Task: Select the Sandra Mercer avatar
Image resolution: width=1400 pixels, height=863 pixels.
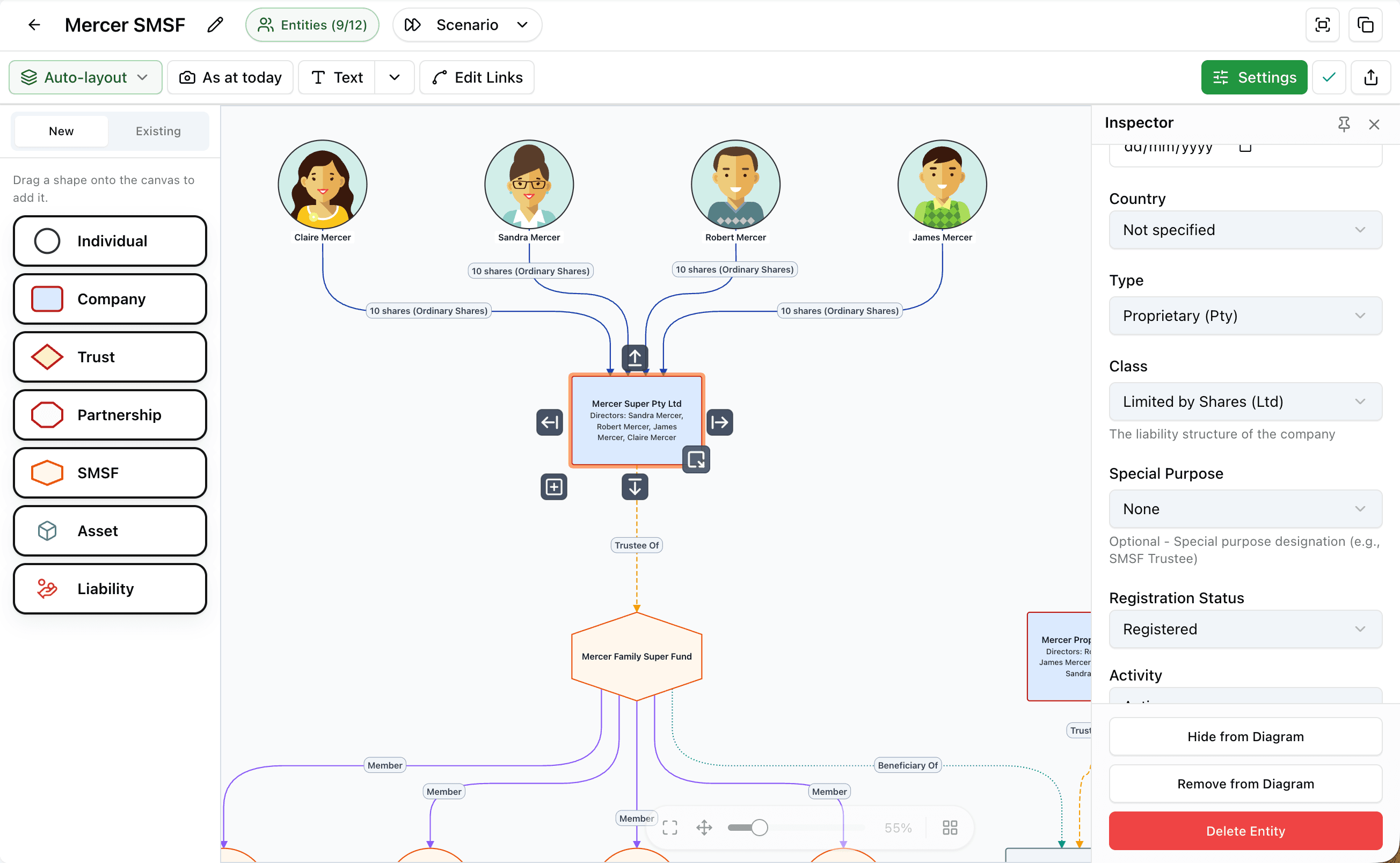Action: click(529, 185)
